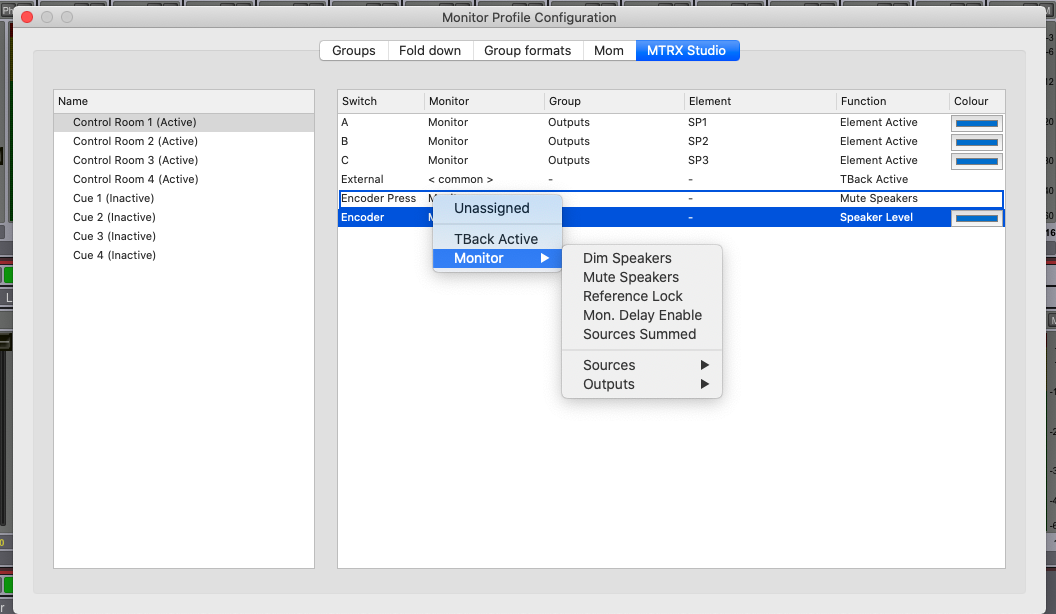The height and width of the screenshot is (614, 1056).
Task: Click the Outputs group cell in row B
Action: 568,141
